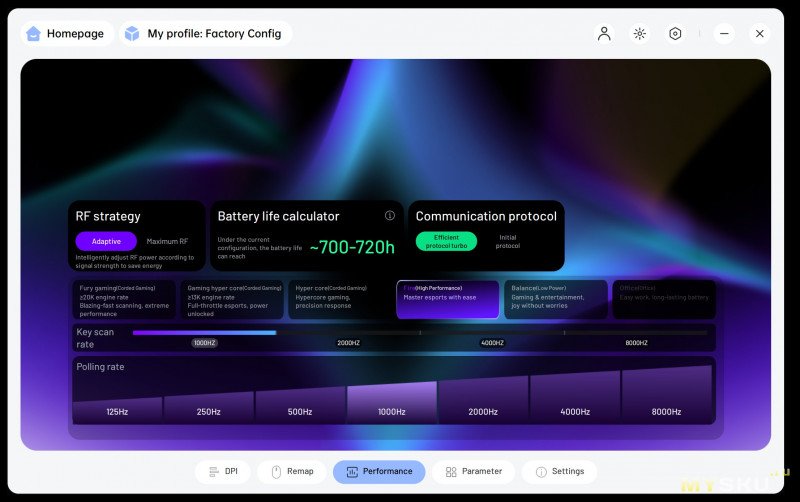This screenshot has height=502, width=800.
Task: Open the Parameter tab
Action: pyautogui.click(x=473, y=471)
